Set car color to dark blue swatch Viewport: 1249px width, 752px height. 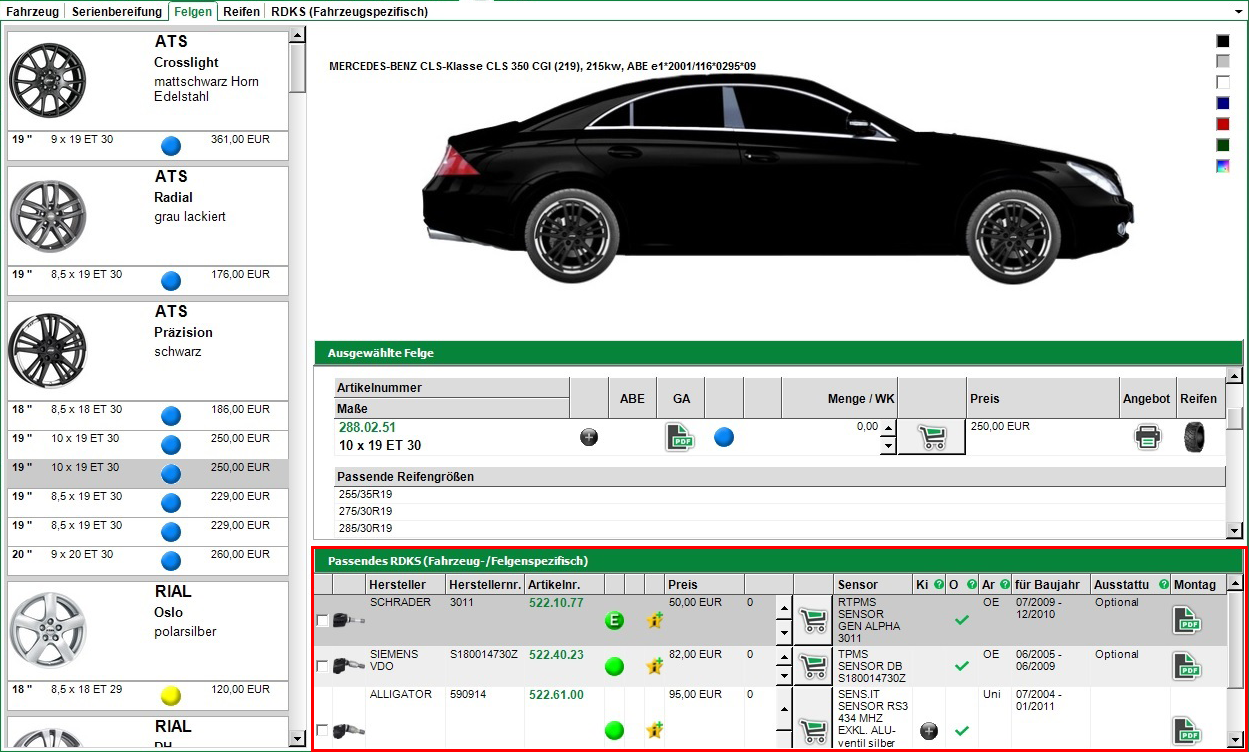tap(1222, 103)
